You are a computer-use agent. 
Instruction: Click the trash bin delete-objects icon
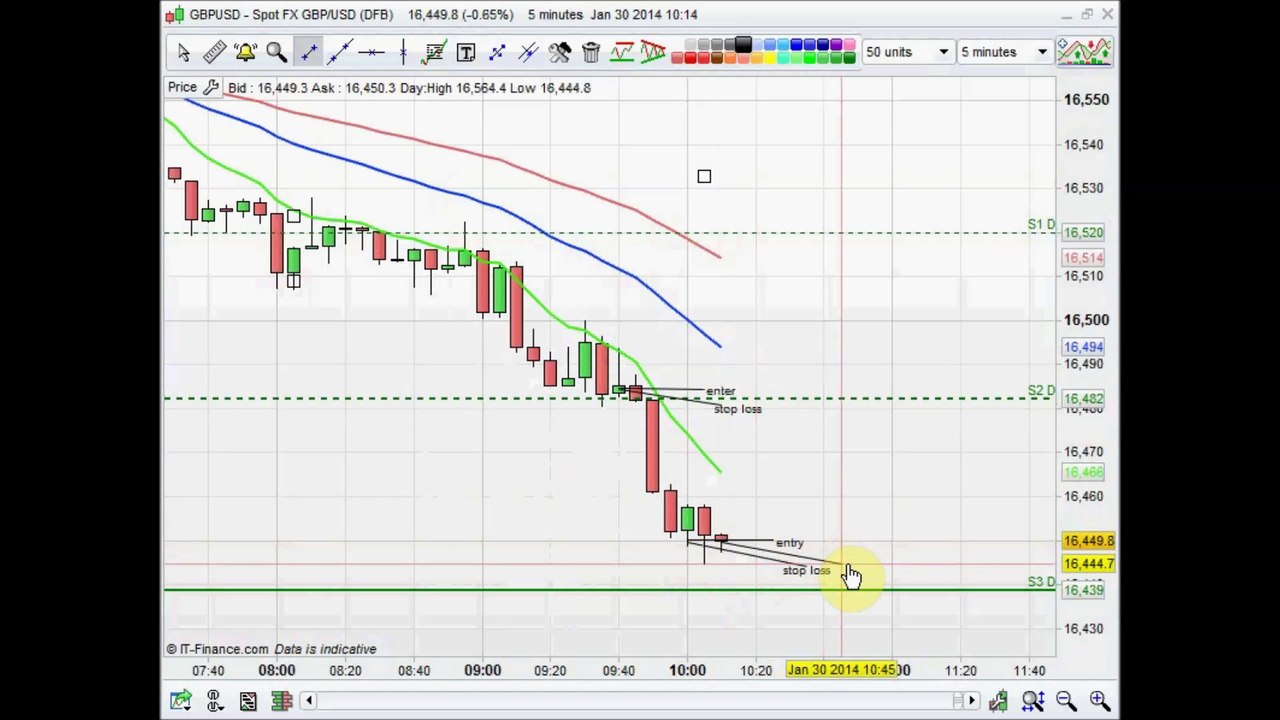point(590,52)
